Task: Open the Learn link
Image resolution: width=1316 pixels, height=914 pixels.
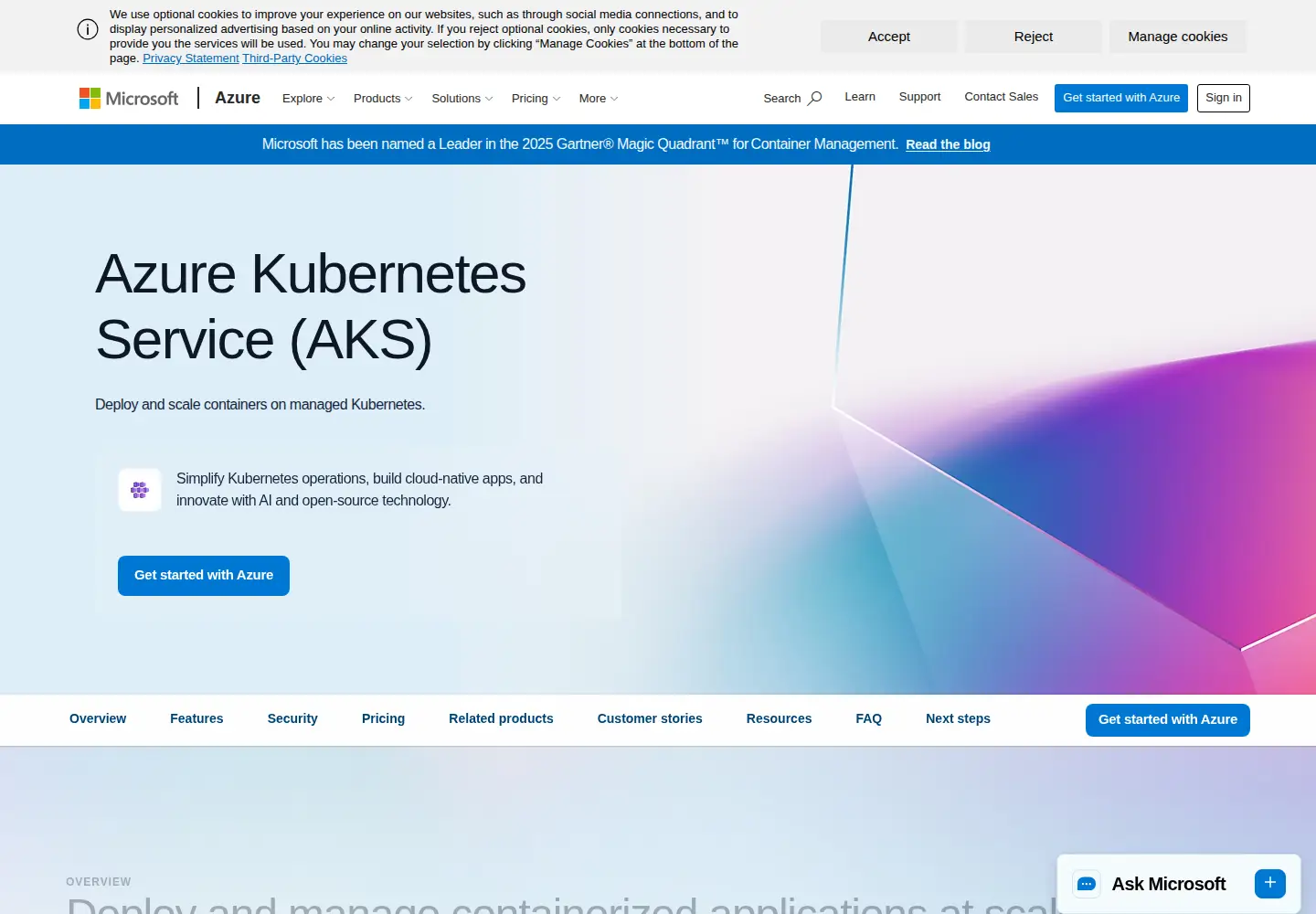Action: point(860,97)
